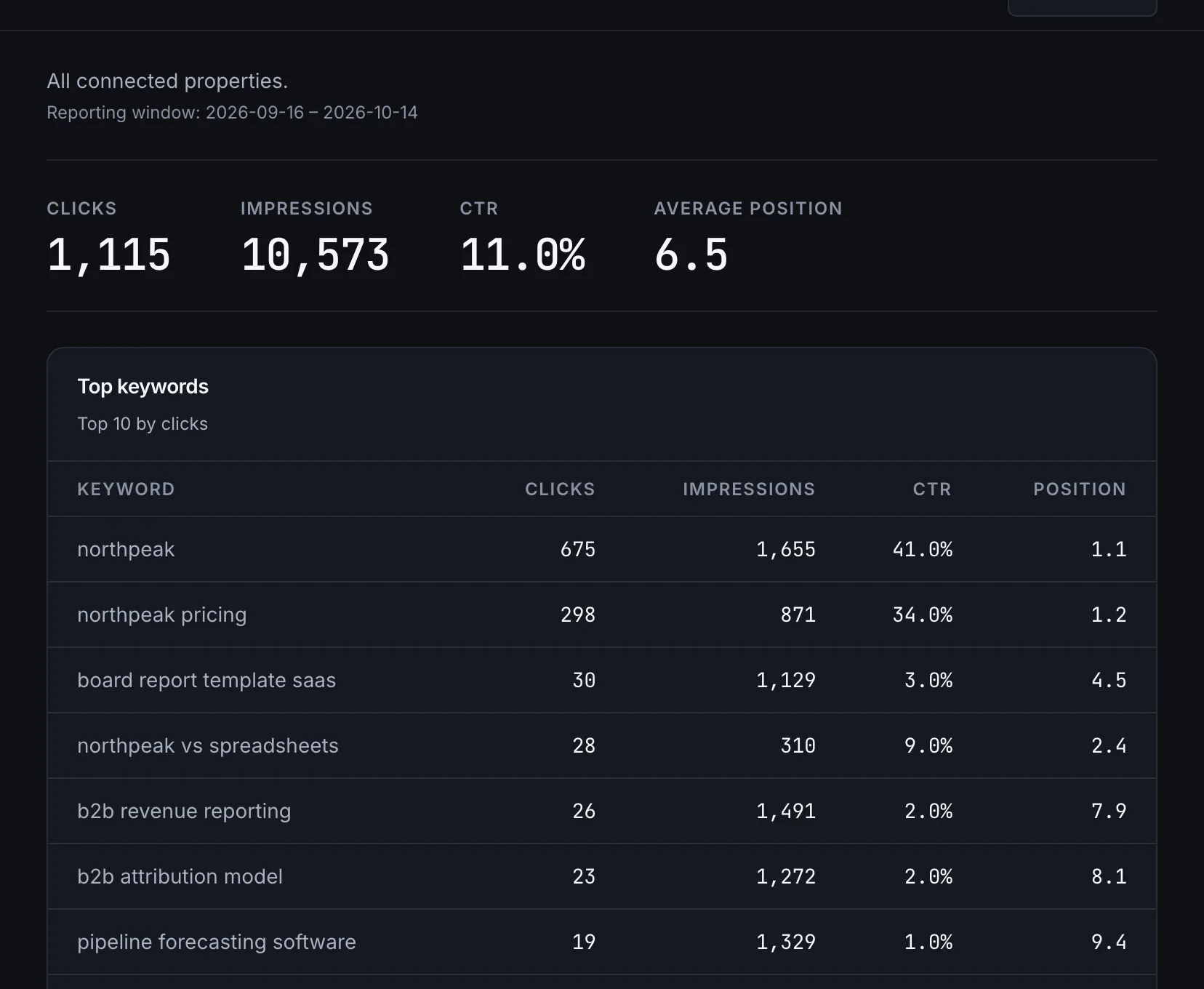Click the 1,129 impressions cell
The image size is (1204, 989).
(x=786, y=680)
